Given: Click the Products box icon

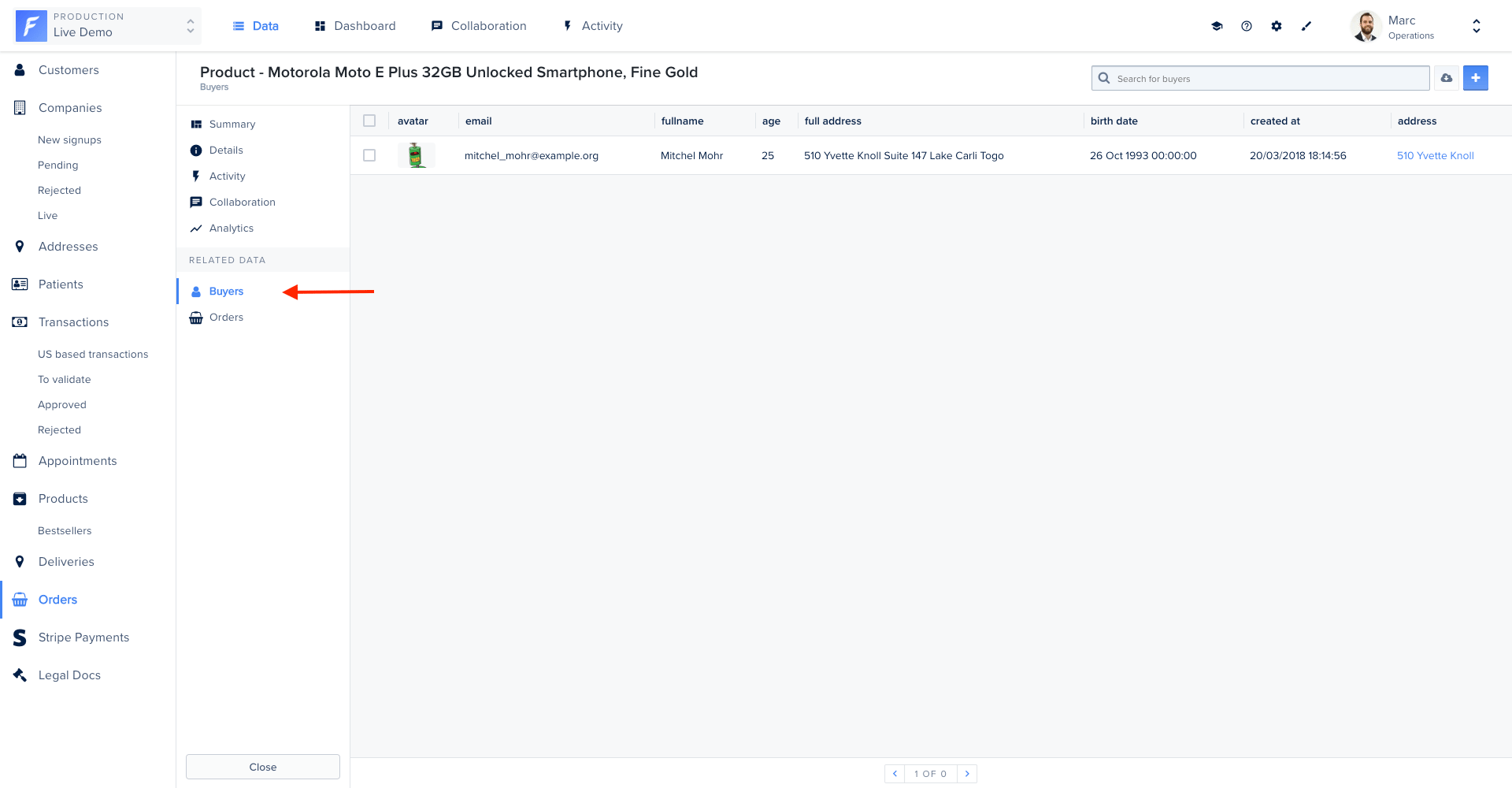Looking at the screenshot, I should tap(20, 499).
